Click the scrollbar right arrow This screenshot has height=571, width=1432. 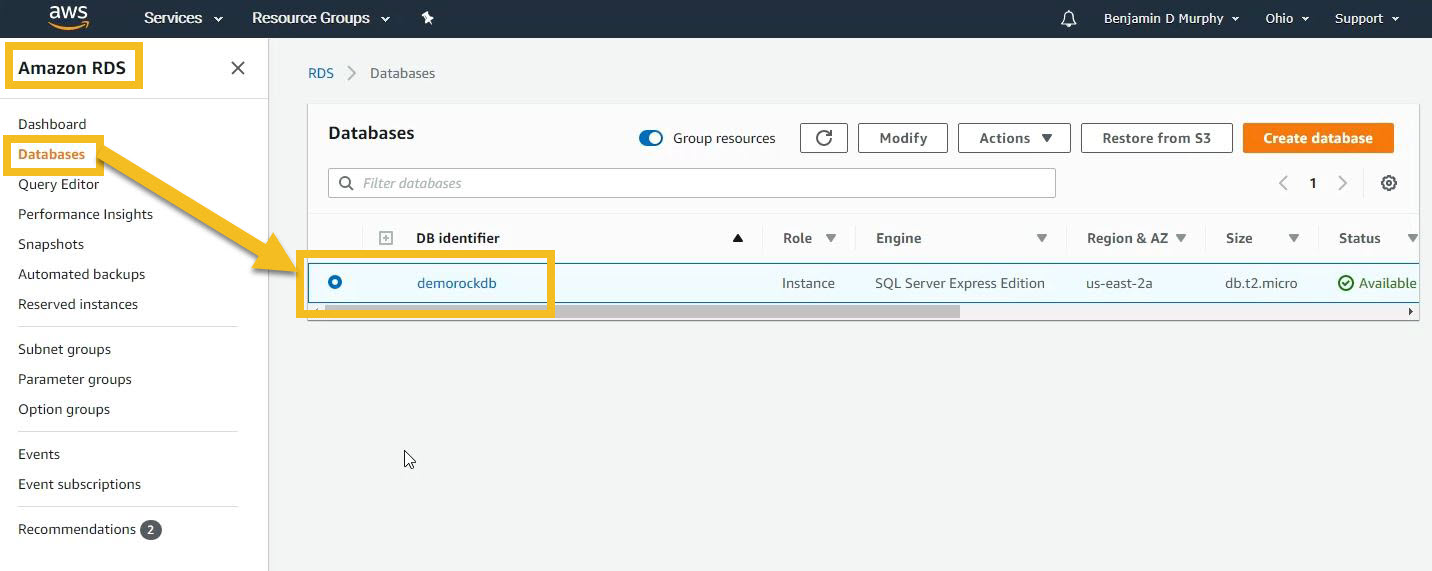(1411, 312)
